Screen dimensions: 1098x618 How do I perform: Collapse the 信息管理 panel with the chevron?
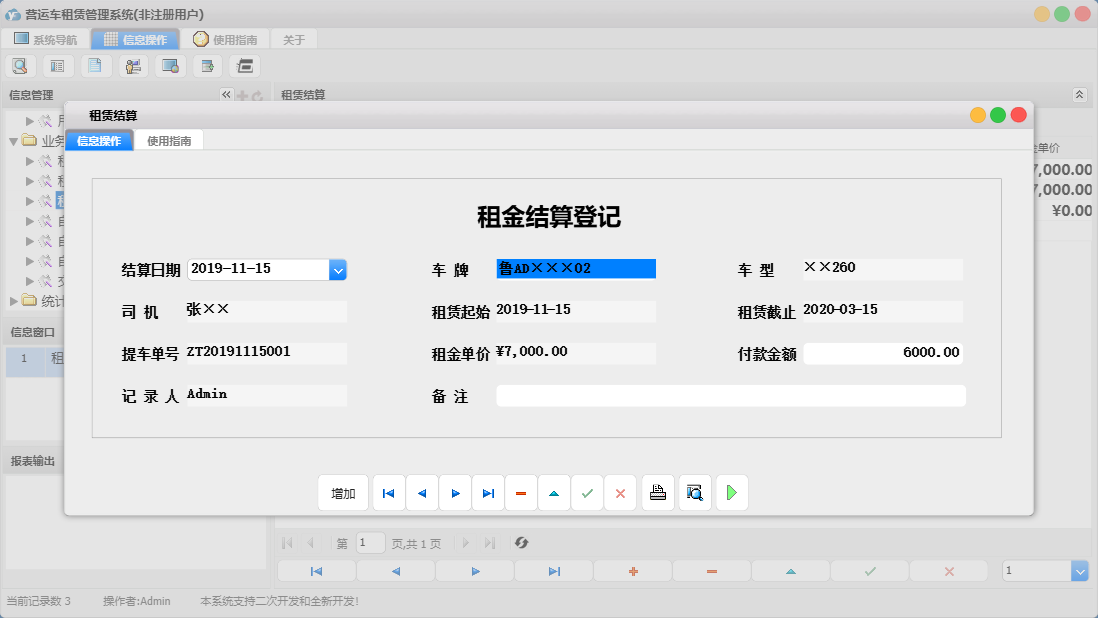tap(226, 93)
